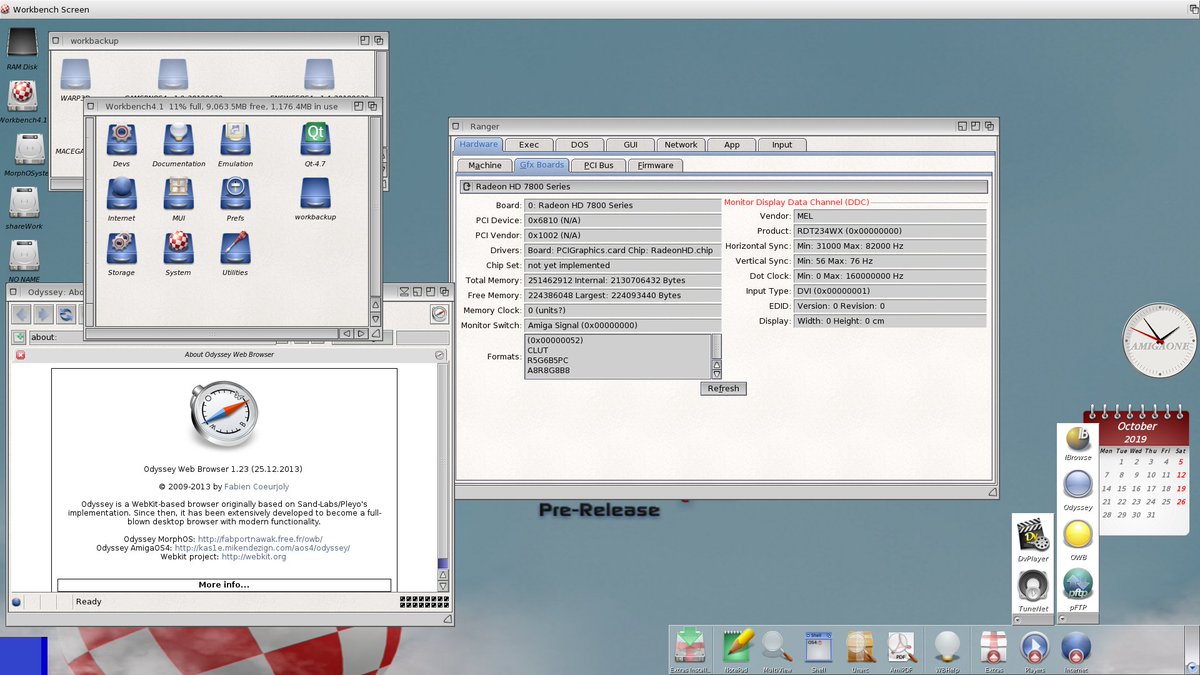
Task: Open the Internet drawer in Workbench4.1 window
Action: tap(121, 198)
